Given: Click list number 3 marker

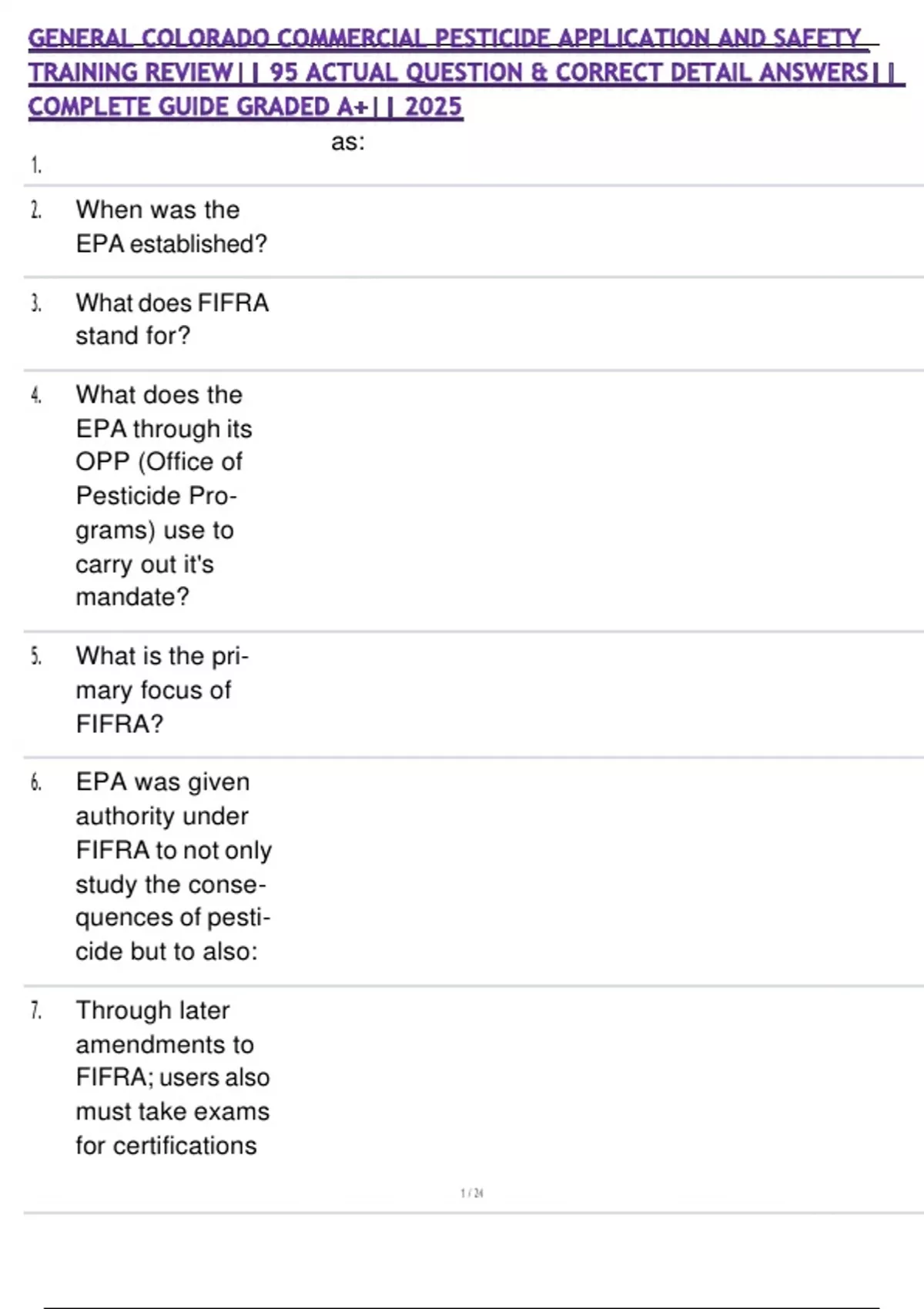Looking at the screenshot, I should pyautogui.click(x=35, y=303).
